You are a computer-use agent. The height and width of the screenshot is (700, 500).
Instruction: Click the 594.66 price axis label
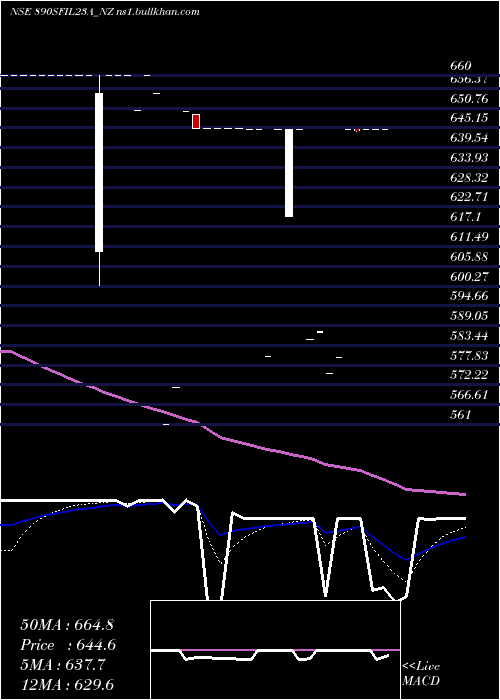tap(469, 296)
